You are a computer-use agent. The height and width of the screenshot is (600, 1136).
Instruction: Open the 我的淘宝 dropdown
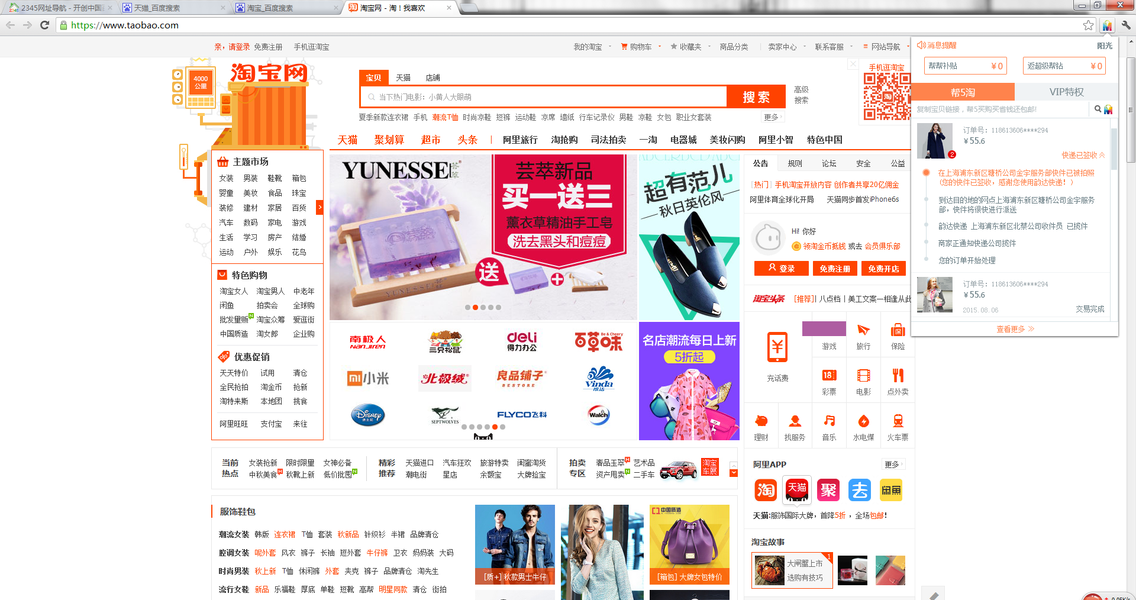point(591,46)
